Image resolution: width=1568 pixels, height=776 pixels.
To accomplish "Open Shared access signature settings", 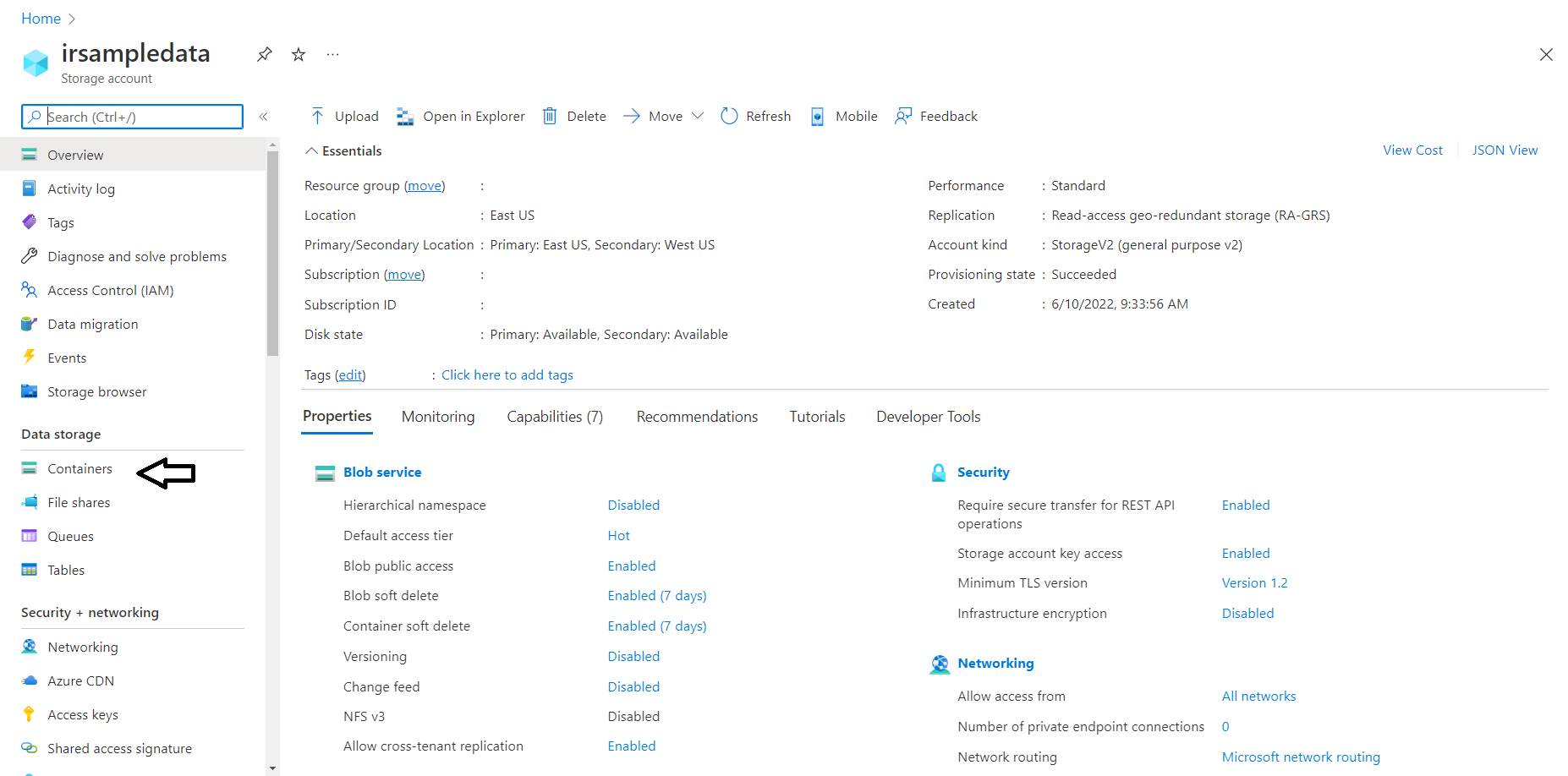I will [119, 748].
